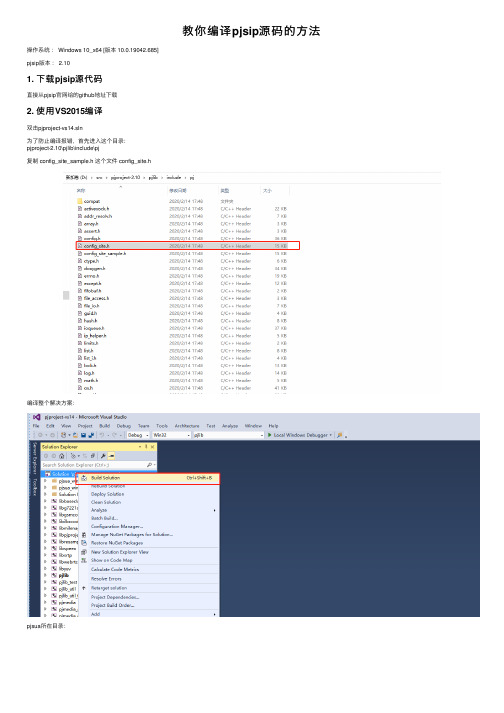Click the Solution Explorer pin icon
The width and height of the screenshot is (504, 713).
146,447
